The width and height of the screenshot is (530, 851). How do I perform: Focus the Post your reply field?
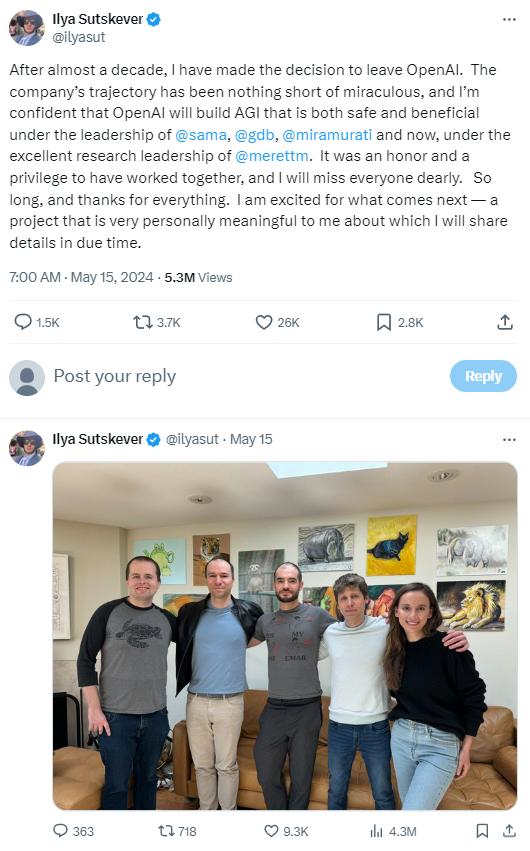(x=244, y=376)
